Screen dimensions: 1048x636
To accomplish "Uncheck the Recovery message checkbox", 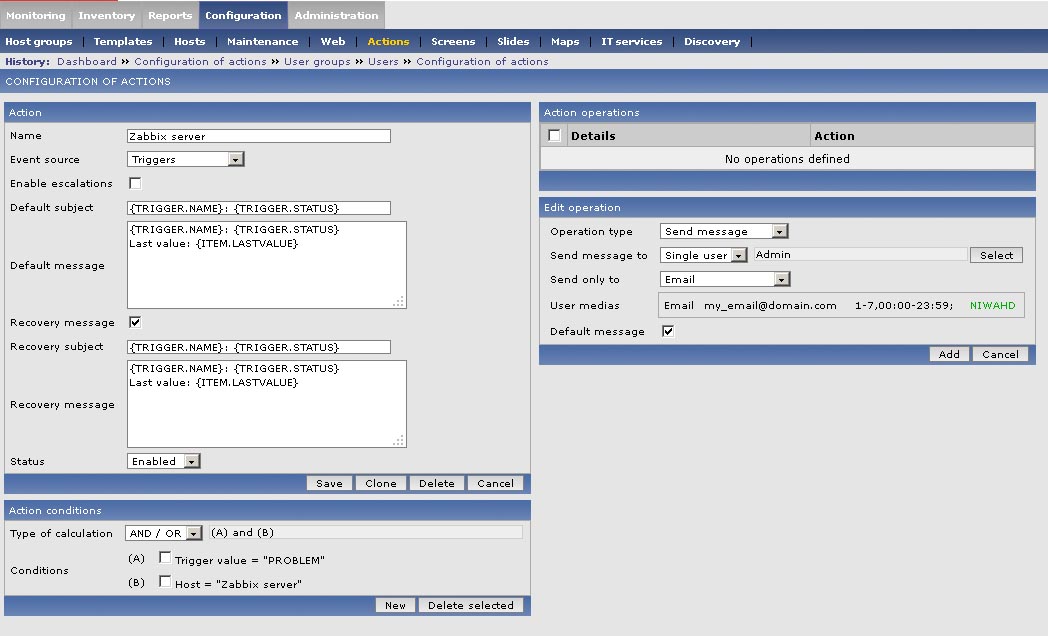I will coord(135,322).
